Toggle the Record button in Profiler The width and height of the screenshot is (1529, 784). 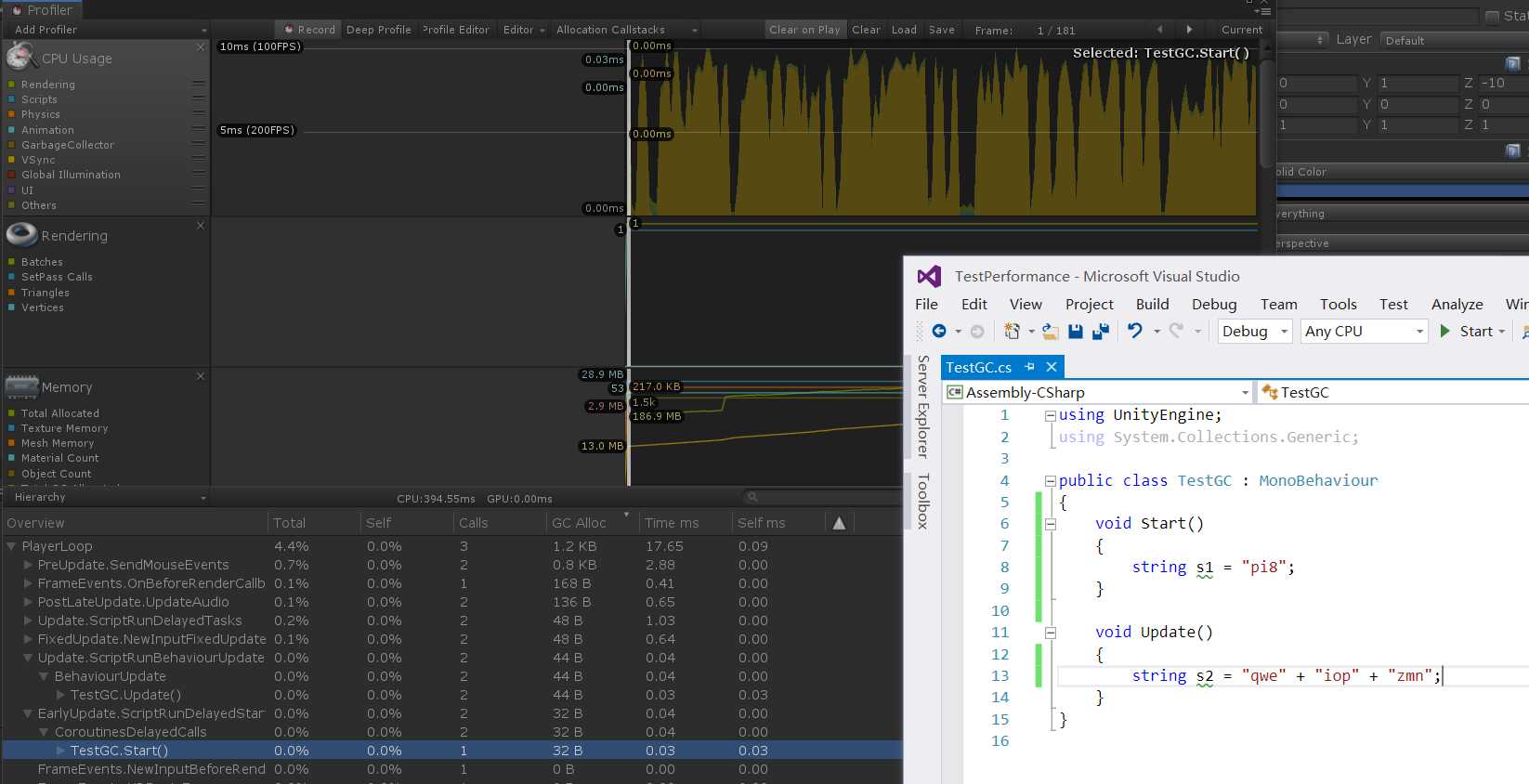tap(310, 30)
